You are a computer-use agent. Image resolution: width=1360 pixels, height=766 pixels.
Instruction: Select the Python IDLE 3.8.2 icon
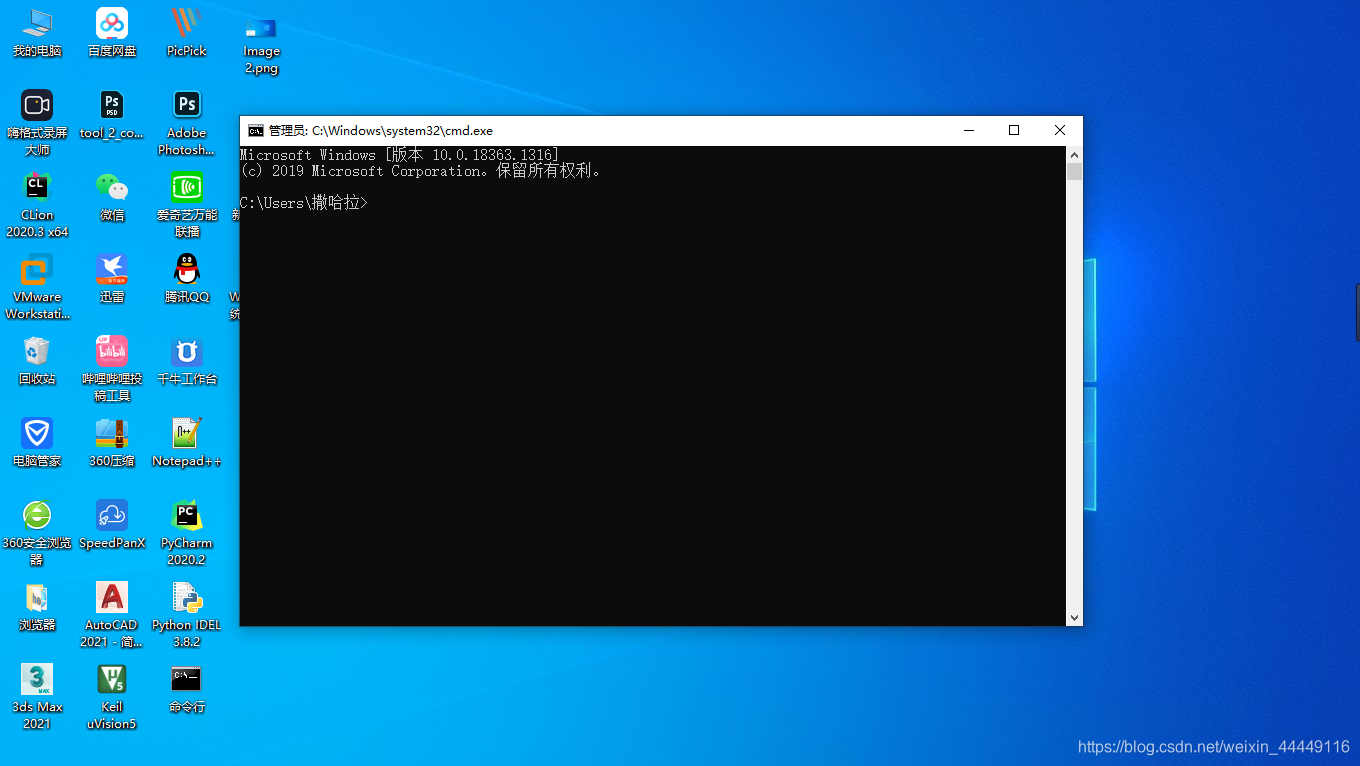point(187,615)
